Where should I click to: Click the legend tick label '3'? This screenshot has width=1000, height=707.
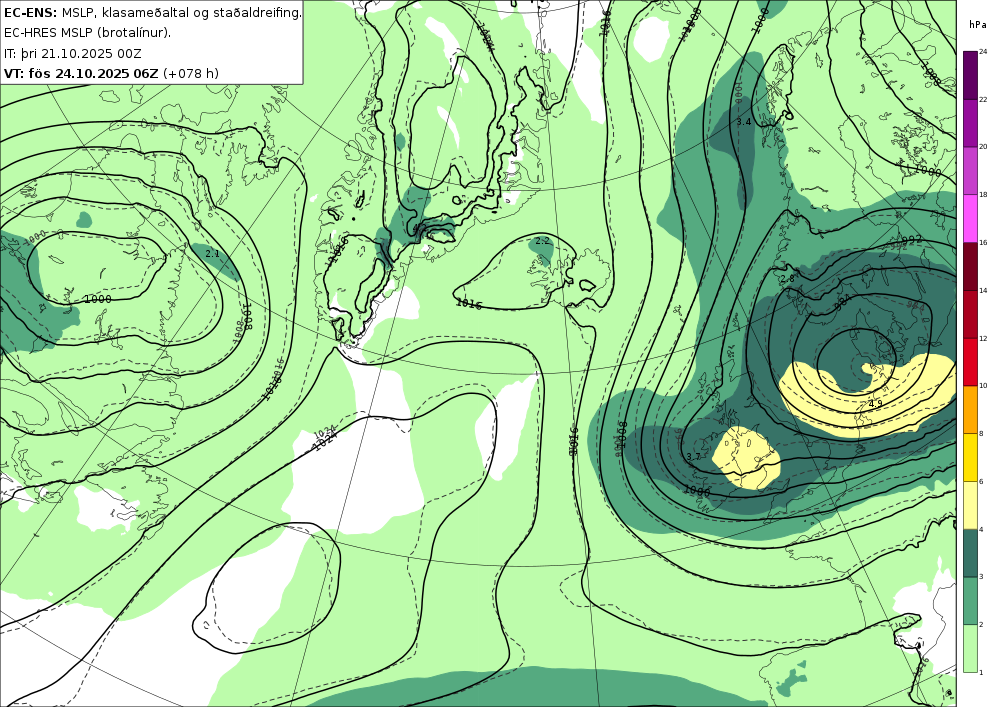[x=981, y=577]
